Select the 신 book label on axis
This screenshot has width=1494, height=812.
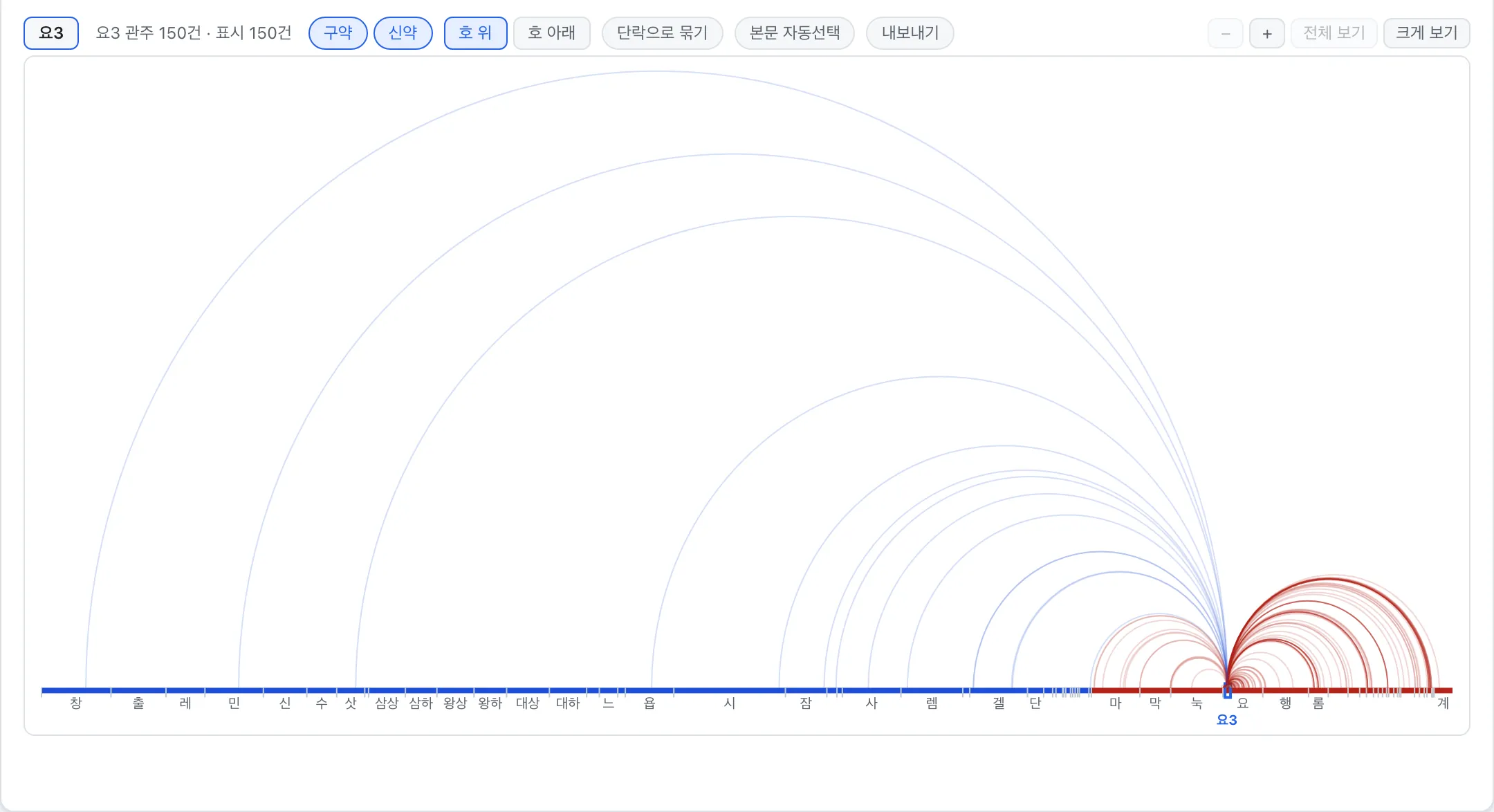coord(285,703)
